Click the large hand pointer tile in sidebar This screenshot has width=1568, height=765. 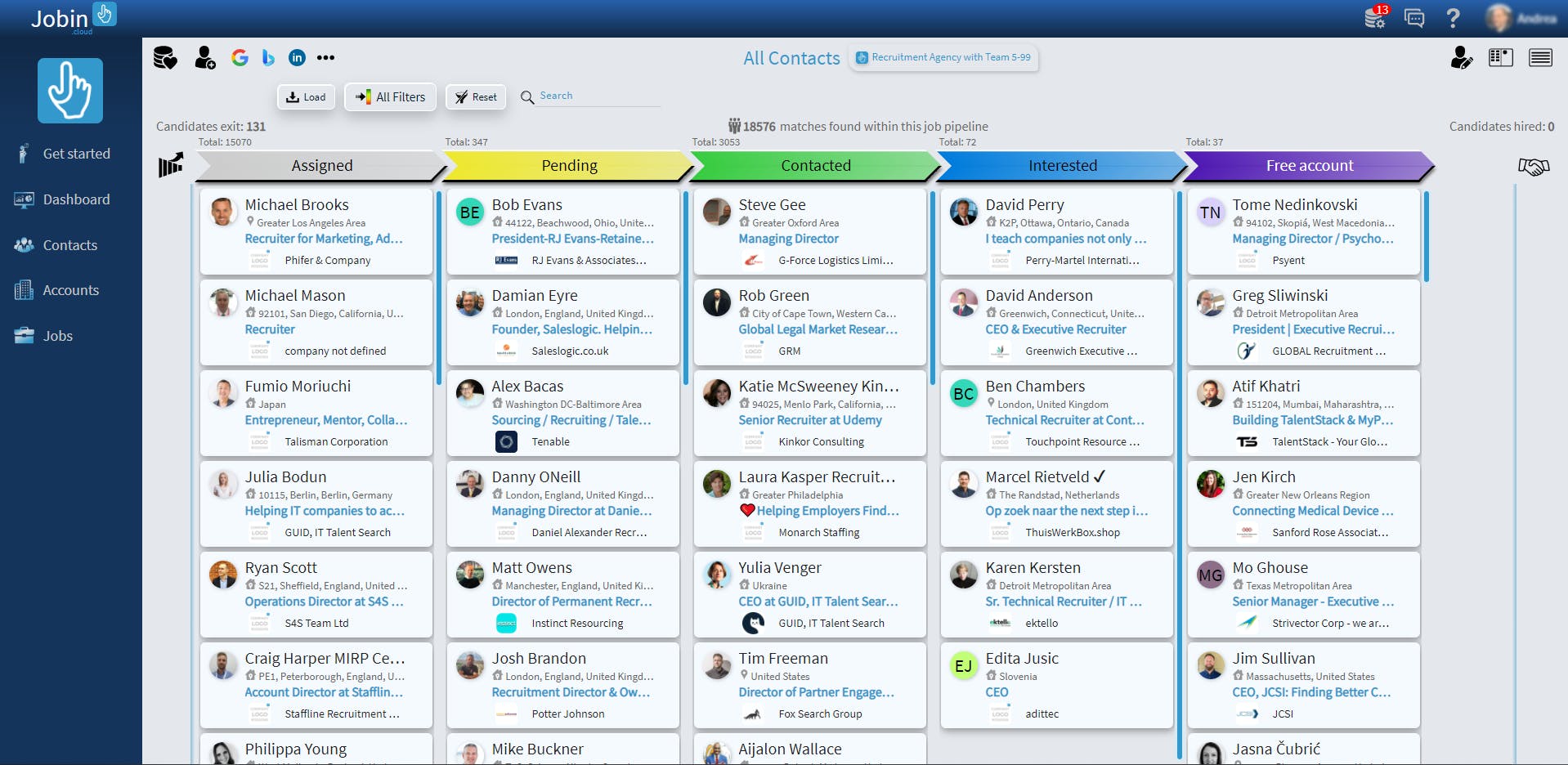70,91
